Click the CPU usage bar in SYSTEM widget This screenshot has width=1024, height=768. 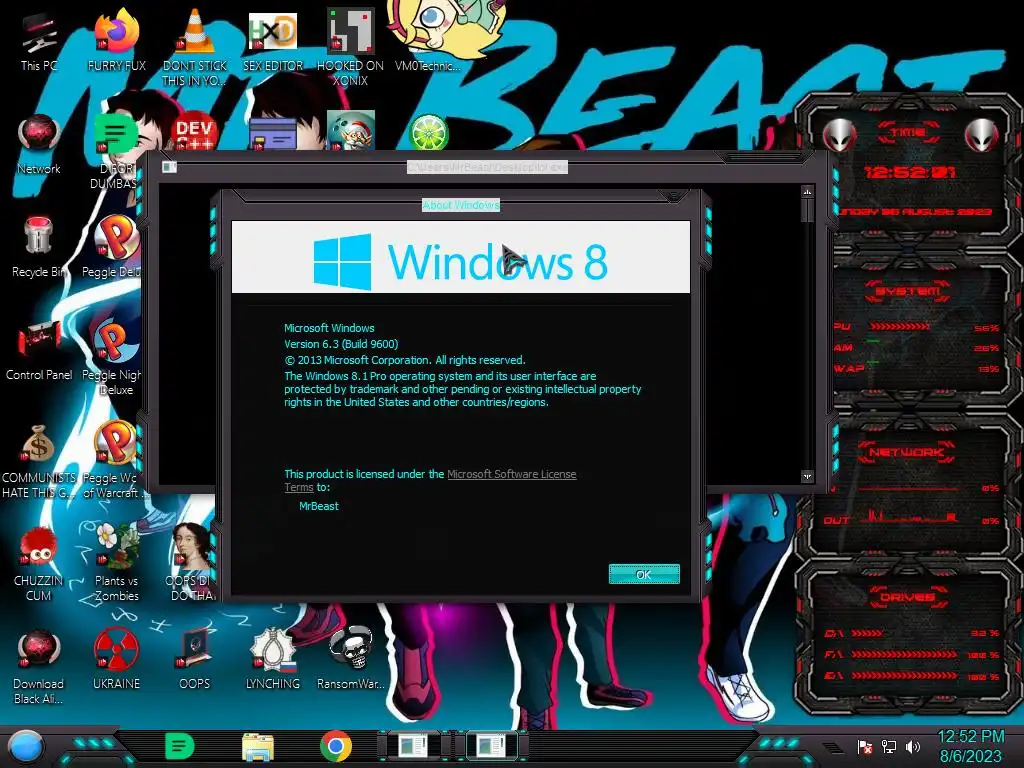pos(900,327)
